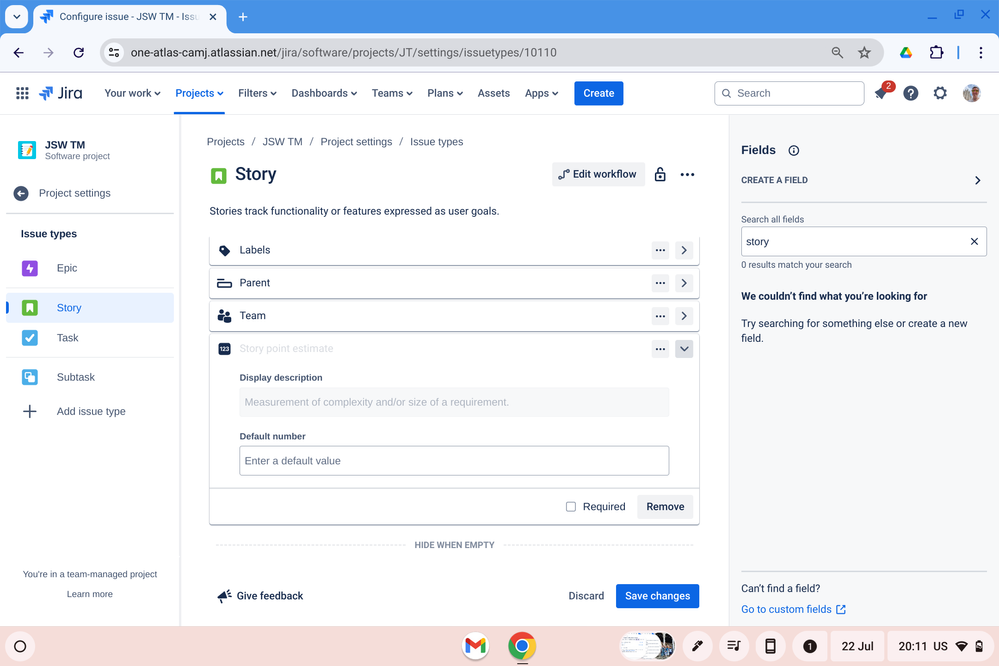Open the Jira help icon
This screenshot has width=999, height=666.
click(x=911, y=93)
